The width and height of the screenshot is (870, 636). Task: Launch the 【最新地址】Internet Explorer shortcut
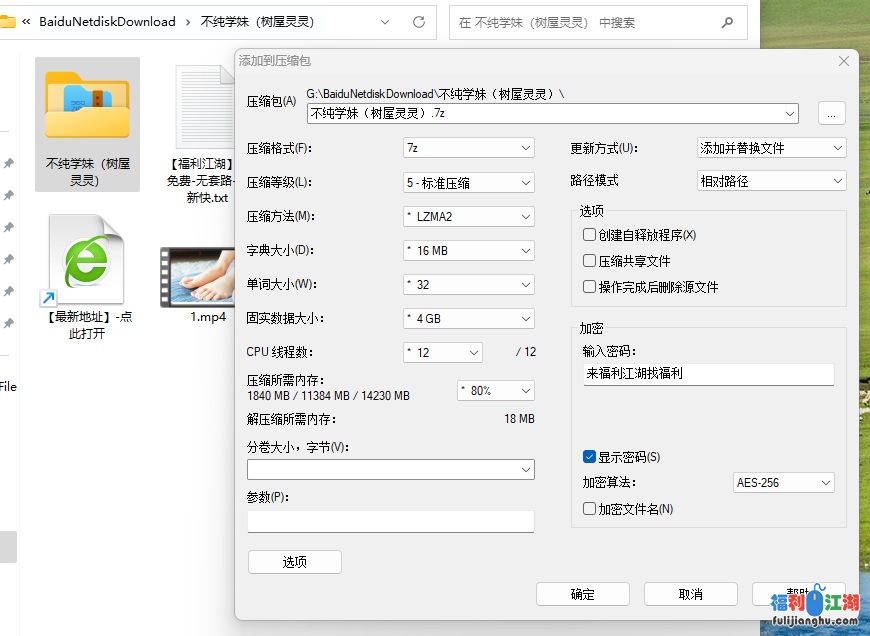pyautogui.click(x=86, y=258)
